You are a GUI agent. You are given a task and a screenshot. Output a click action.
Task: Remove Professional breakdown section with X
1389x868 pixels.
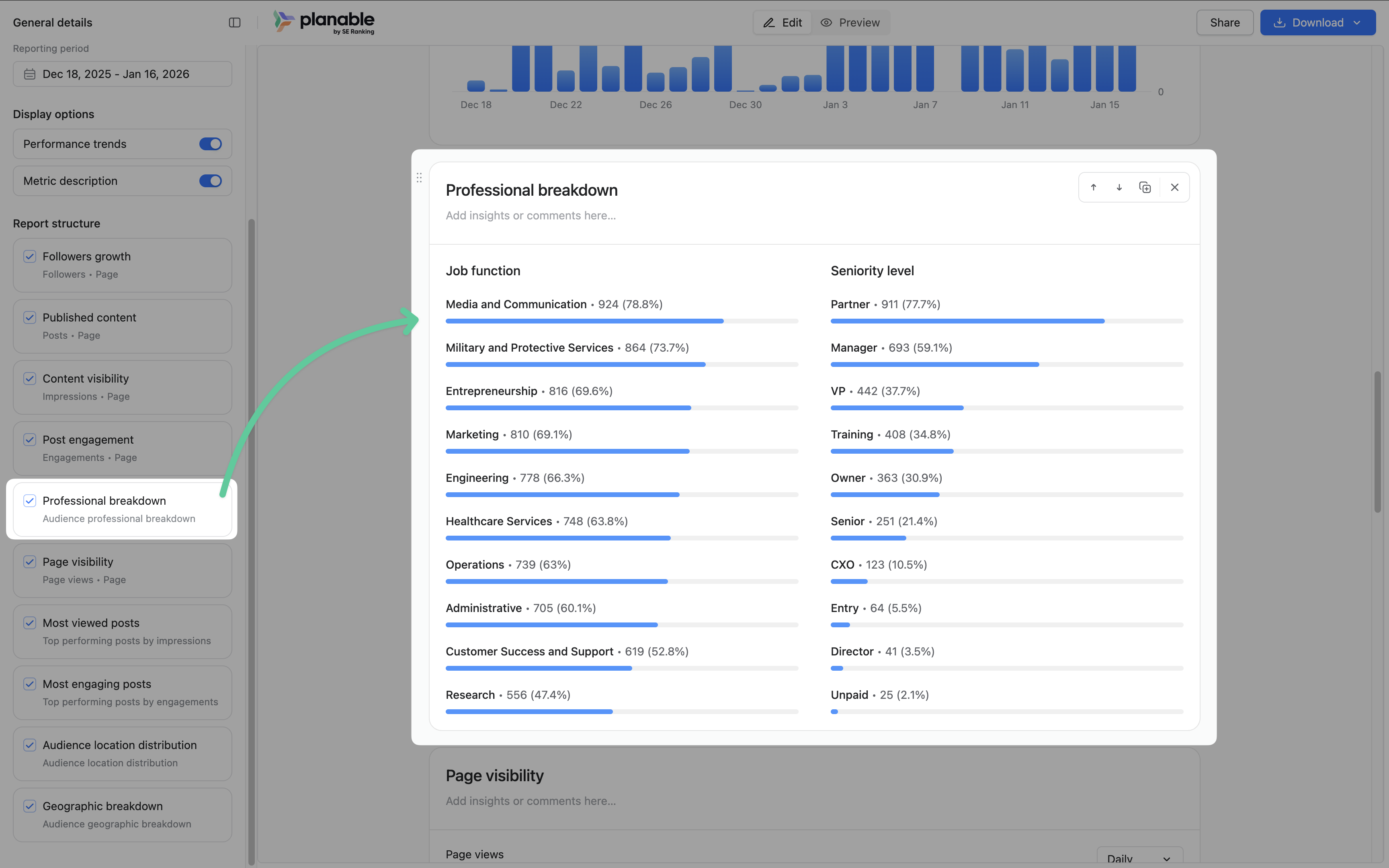(1174, 187)
